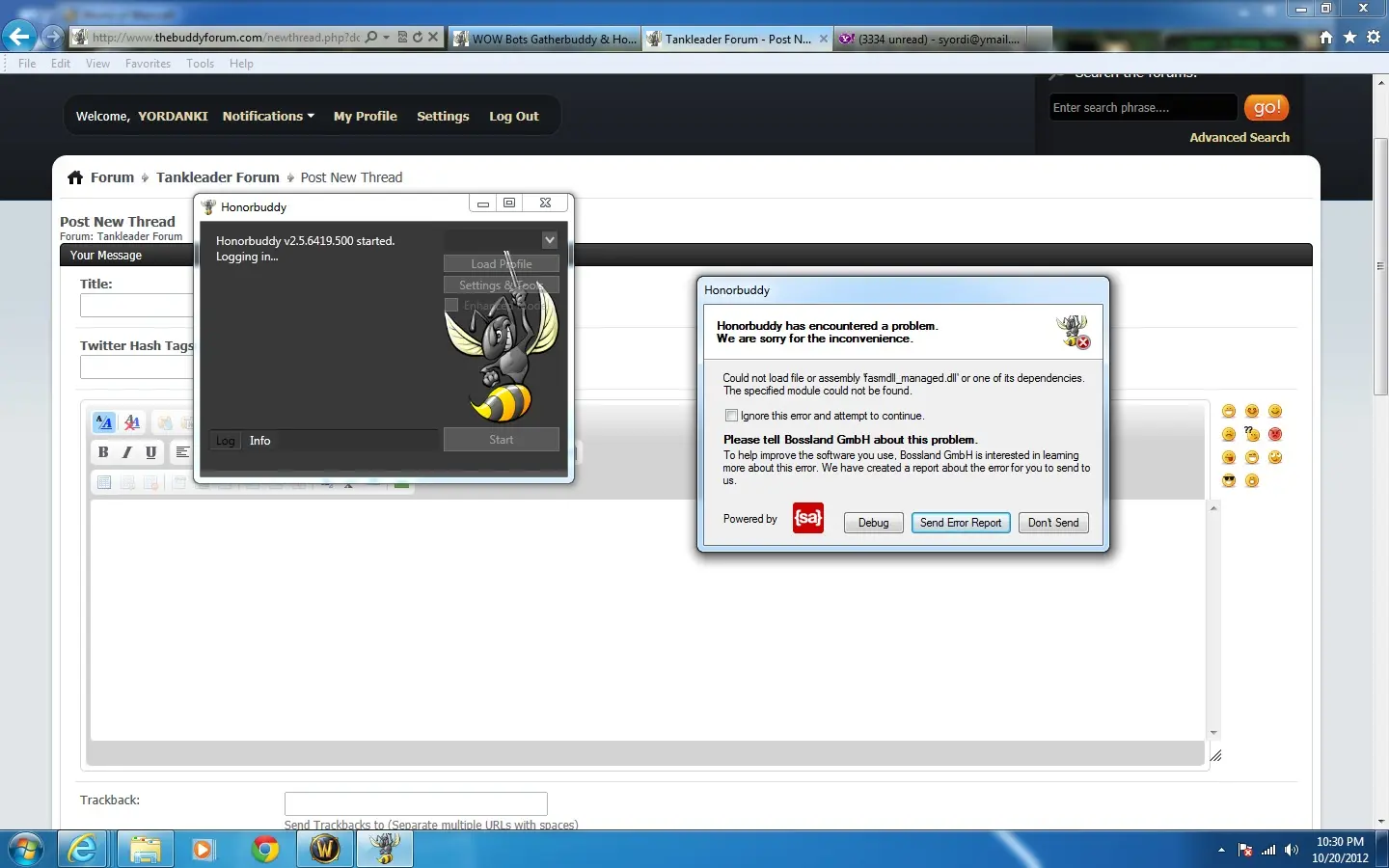The image size is (1389, 868).
Task: Open the Notifications dropdown menu
Action: pyautogui.click(x=268, y=116)
